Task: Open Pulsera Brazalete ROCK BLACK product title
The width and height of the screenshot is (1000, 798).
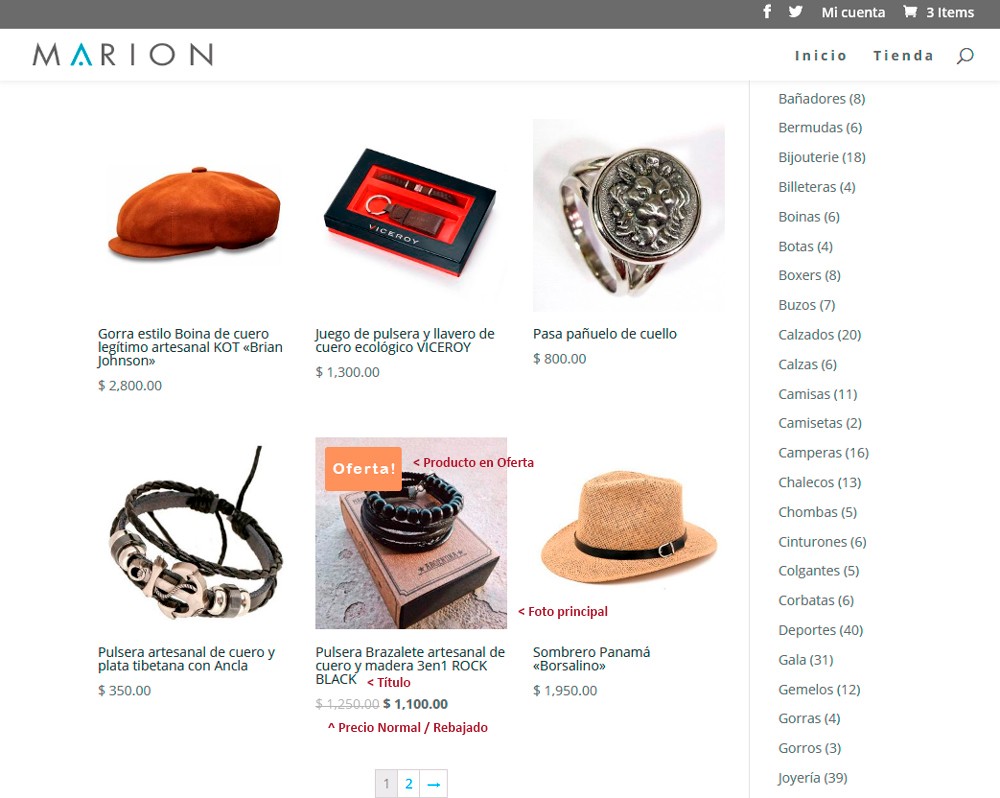Action: pyautogui.click(x=410, y=665)
